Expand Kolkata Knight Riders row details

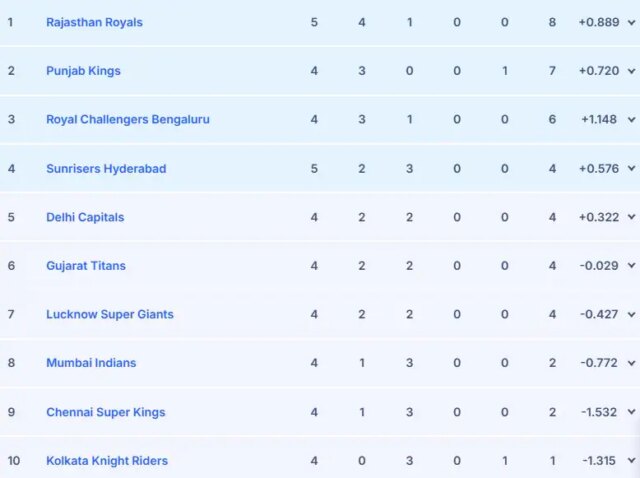[x=631, y=461]
